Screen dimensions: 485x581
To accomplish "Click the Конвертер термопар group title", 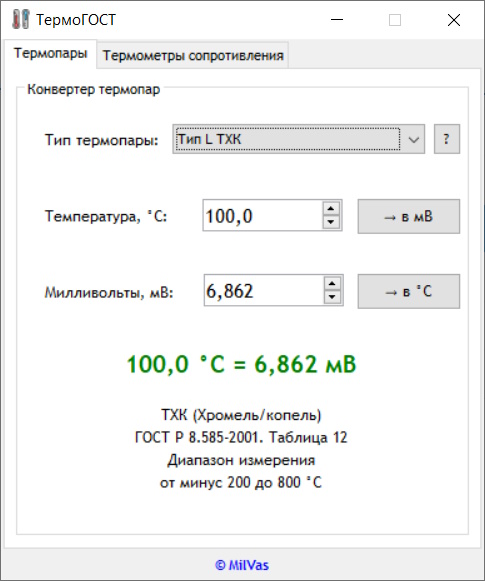I will (94, 89).
